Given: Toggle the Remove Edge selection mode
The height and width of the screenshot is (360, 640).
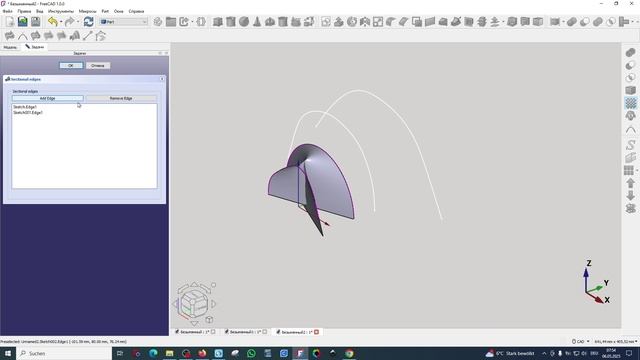Looking at the screenshot, I should (121, 98).
